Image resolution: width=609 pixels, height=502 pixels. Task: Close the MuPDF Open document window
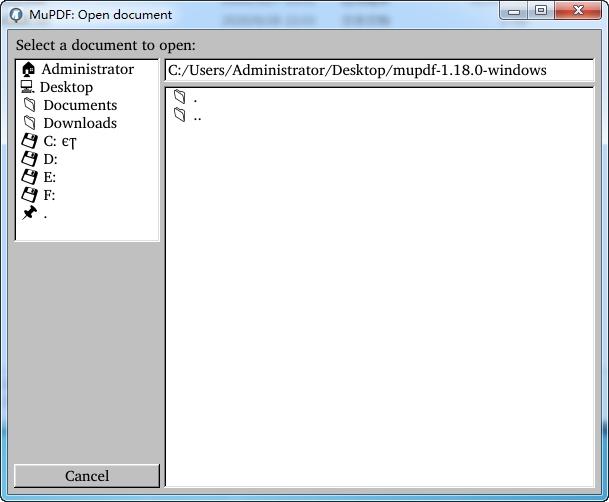578,11
